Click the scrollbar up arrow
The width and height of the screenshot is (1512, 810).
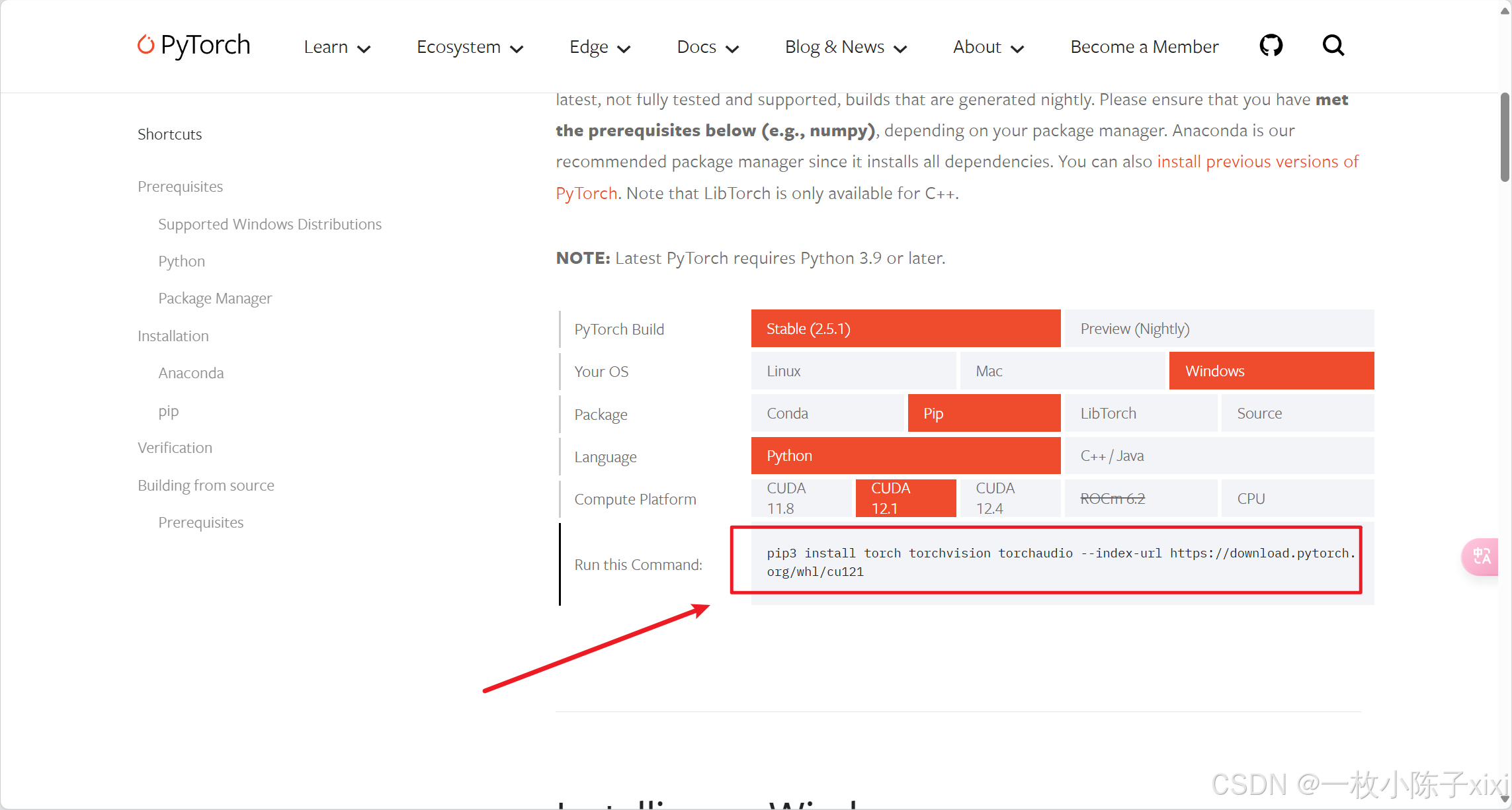pyautogui.click(x=1505, y=10)
